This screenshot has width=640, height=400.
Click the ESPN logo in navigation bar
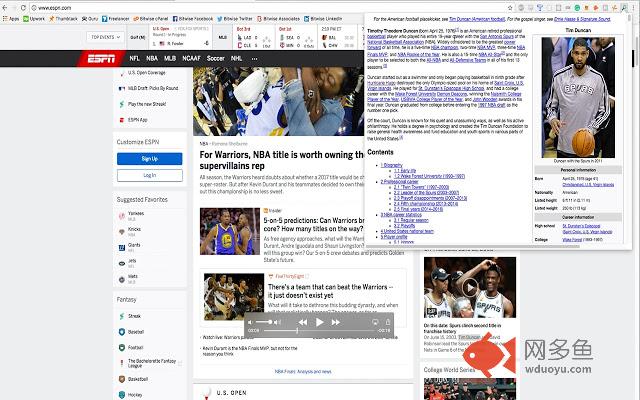103,58
